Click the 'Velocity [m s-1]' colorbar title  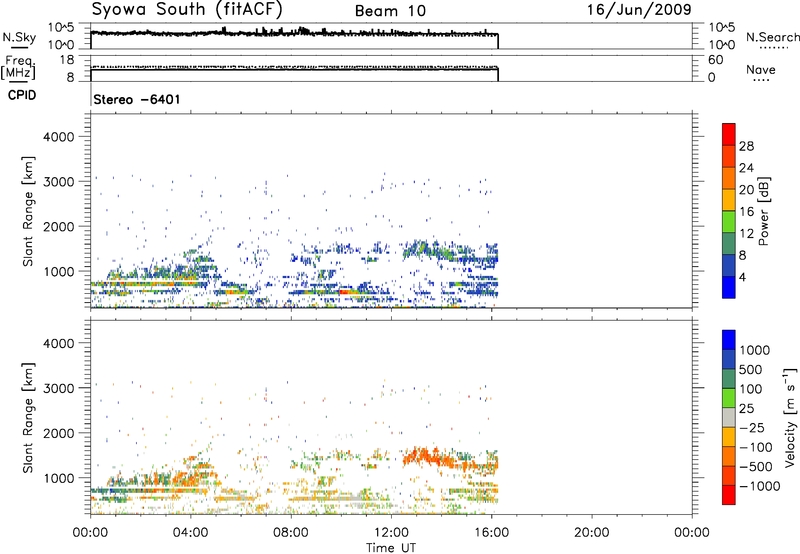tap(790, 417)
